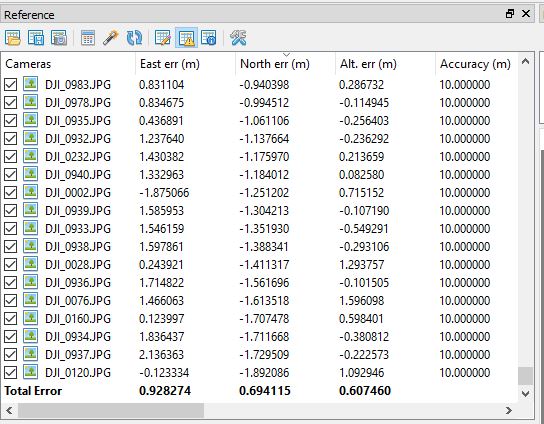Uncheck camera DJI_0932.JPG checkbox
544x424 pixels.
(11, 138)
